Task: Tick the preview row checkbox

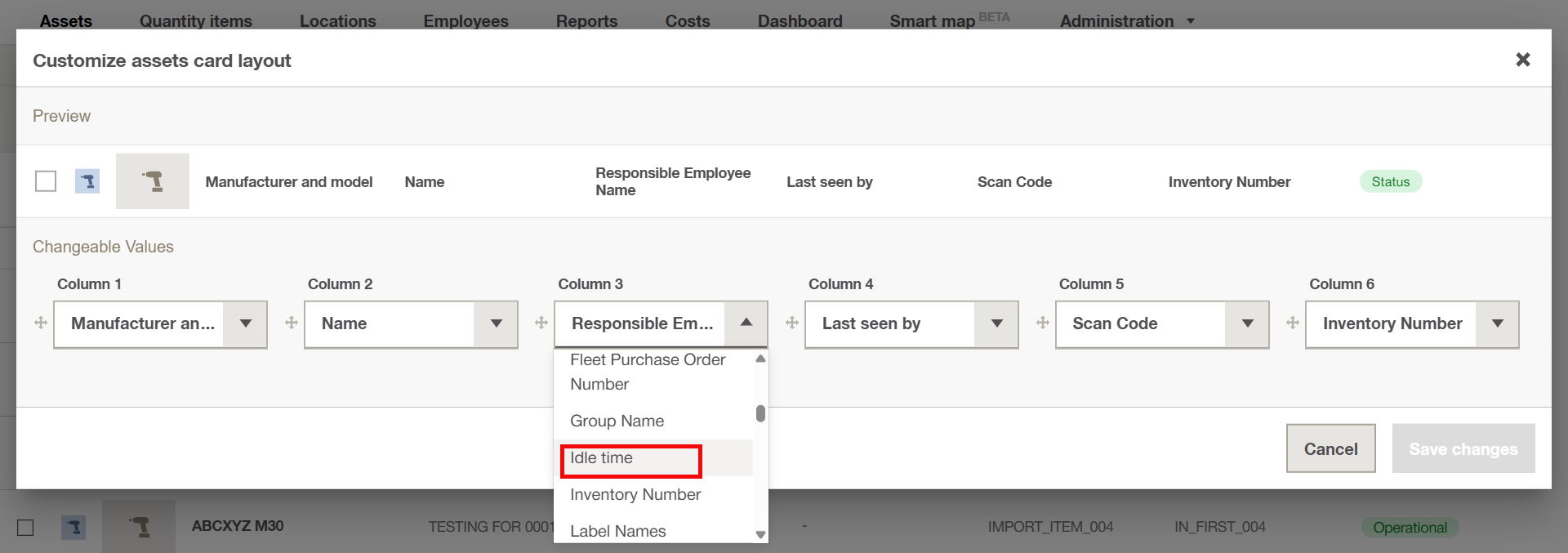Action: pos(46,181)
